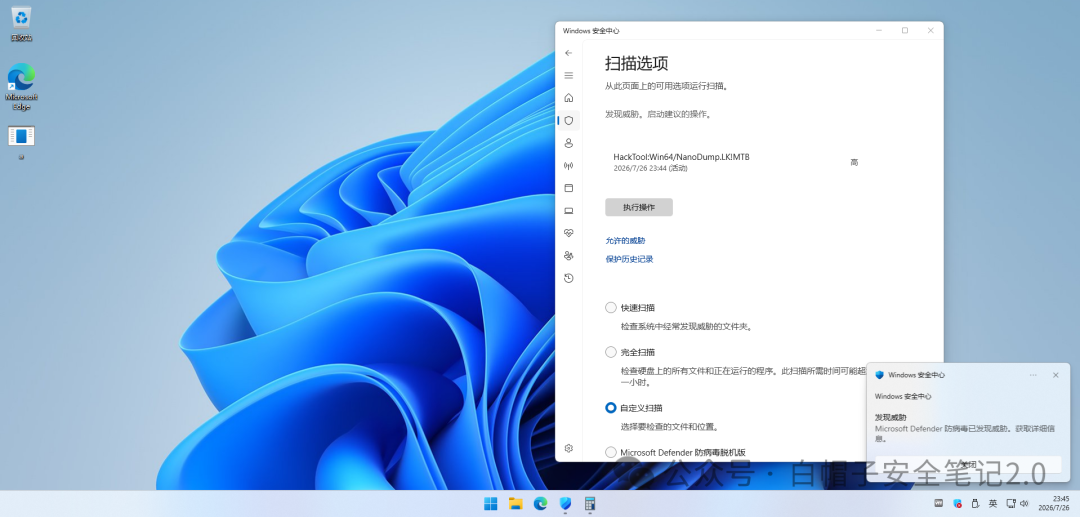The width and height of the screenshot is (1080, 517).
Task: Maximize Windows 安全中心 window
Action: [904, 30]
